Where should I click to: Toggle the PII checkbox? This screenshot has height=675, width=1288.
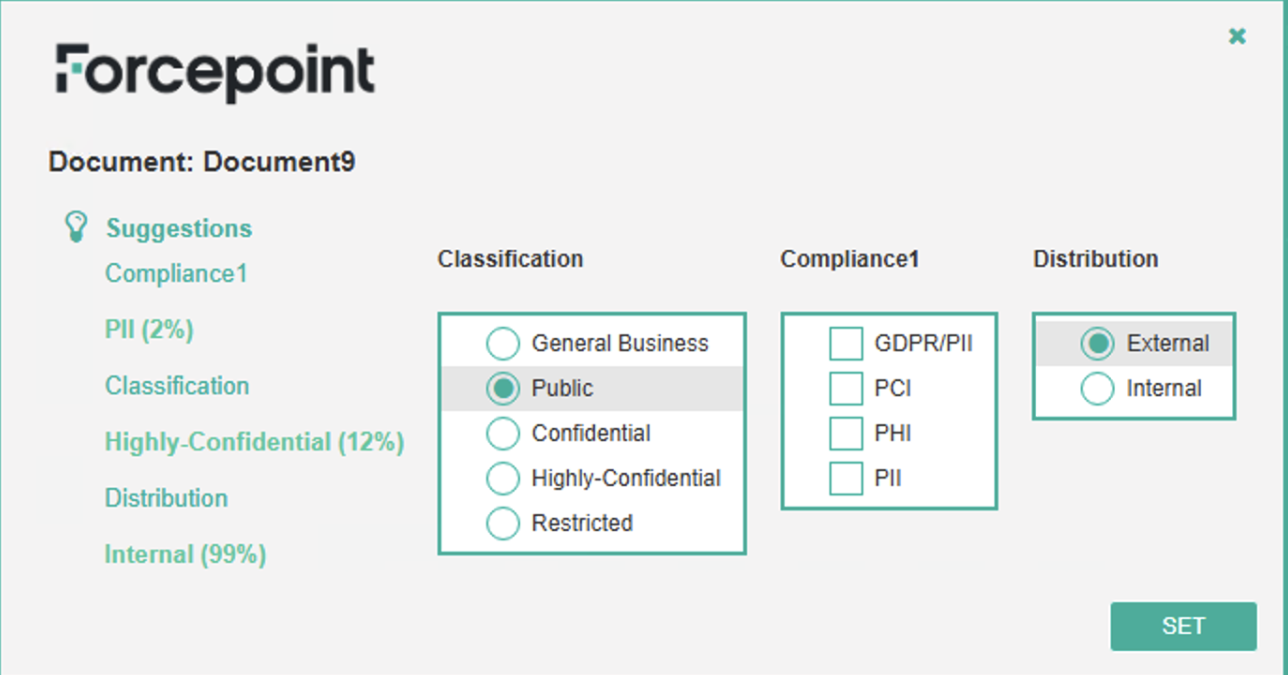[x=846, y=479]
